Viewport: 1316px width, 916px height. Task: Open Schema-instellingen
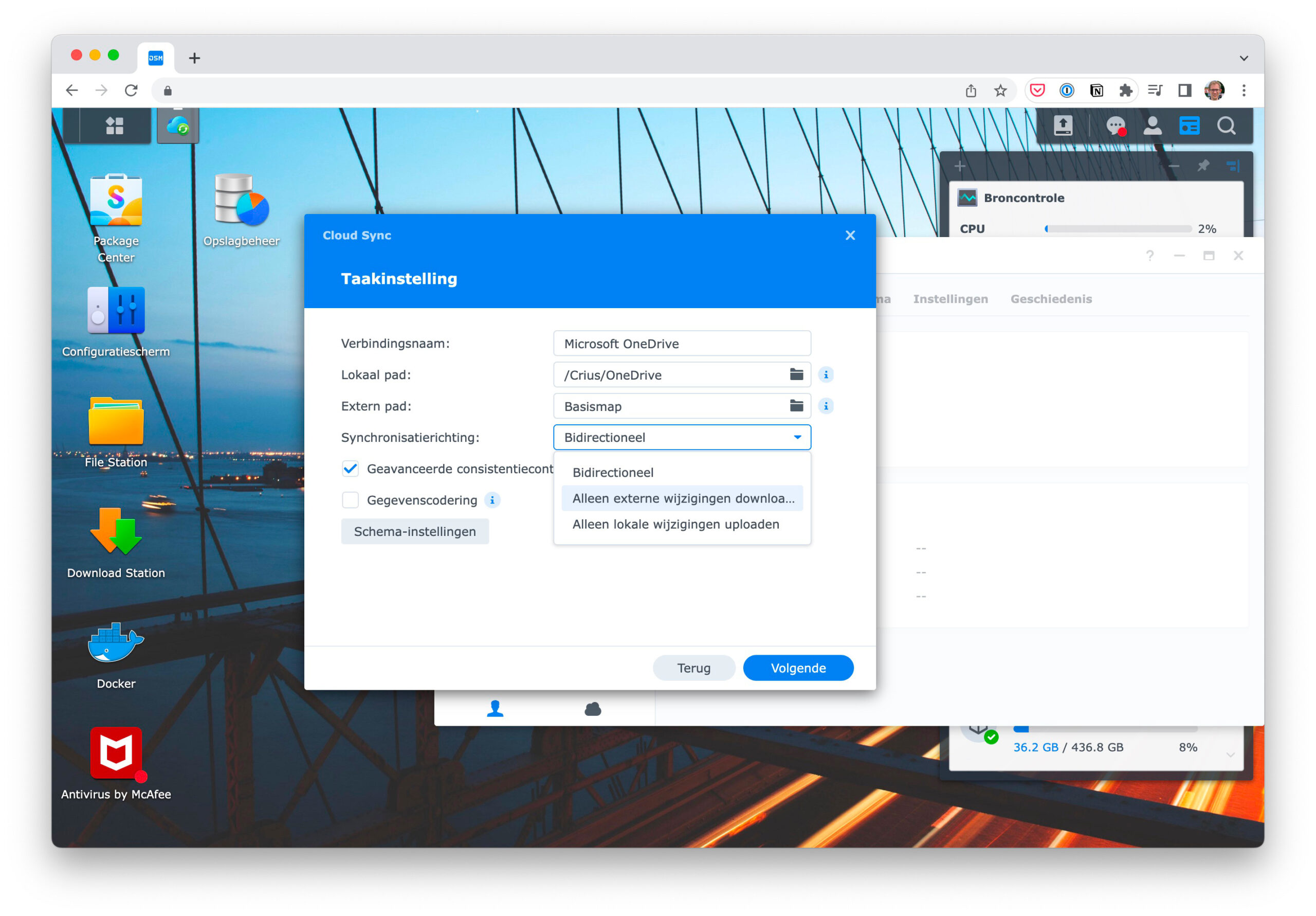click(414, 531)
